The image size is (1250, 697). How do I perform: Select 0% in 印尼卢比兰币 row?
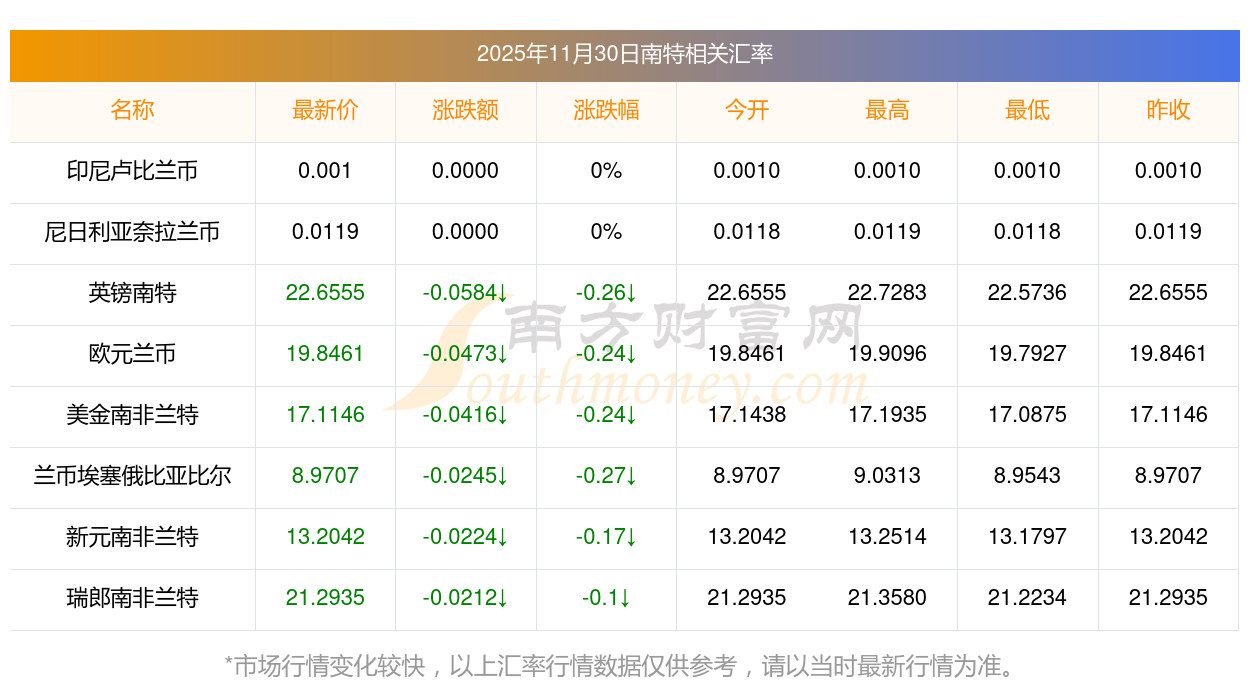pos(606,171)
